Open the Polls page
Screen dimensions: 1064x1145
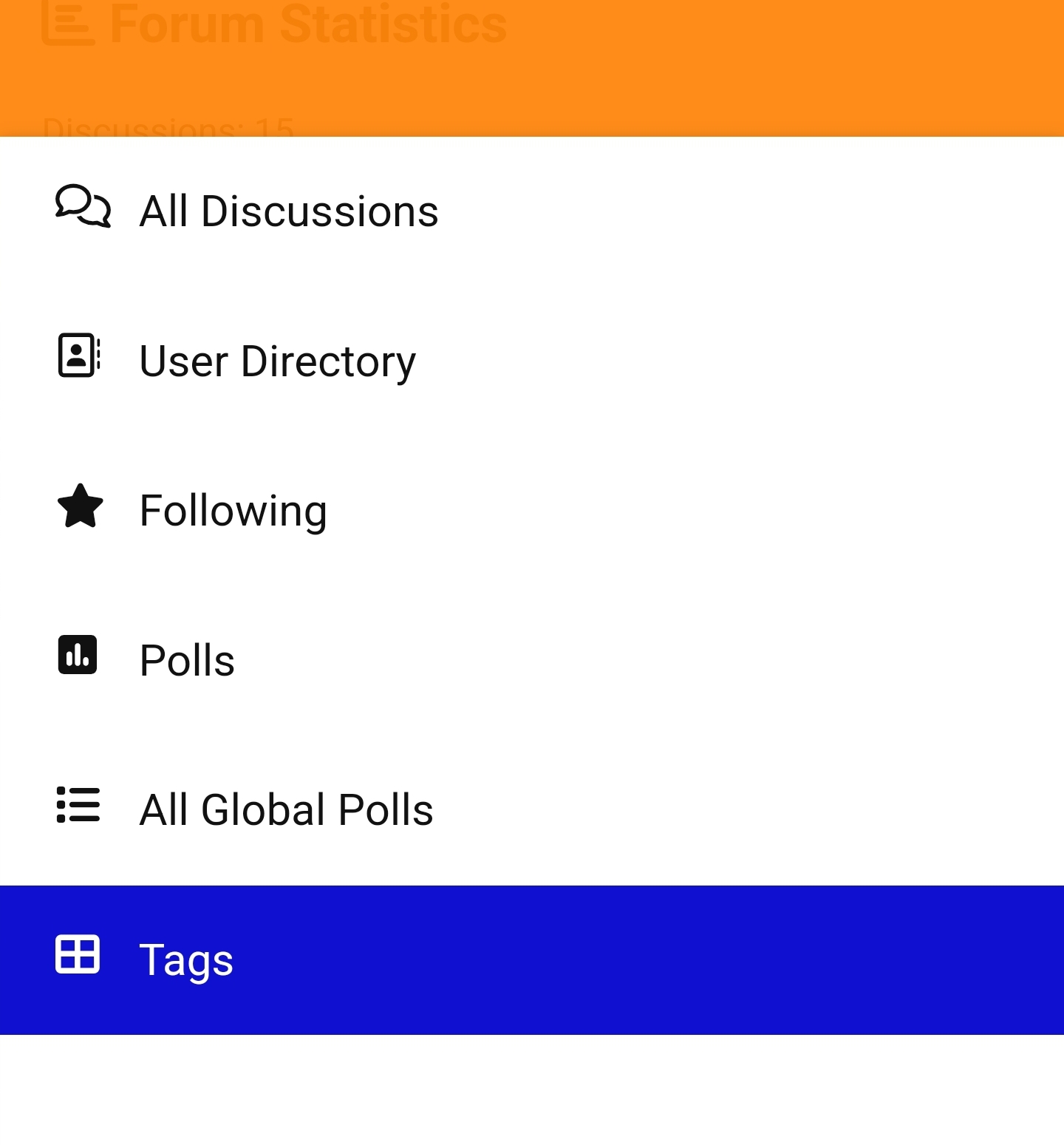coord(187,660)
